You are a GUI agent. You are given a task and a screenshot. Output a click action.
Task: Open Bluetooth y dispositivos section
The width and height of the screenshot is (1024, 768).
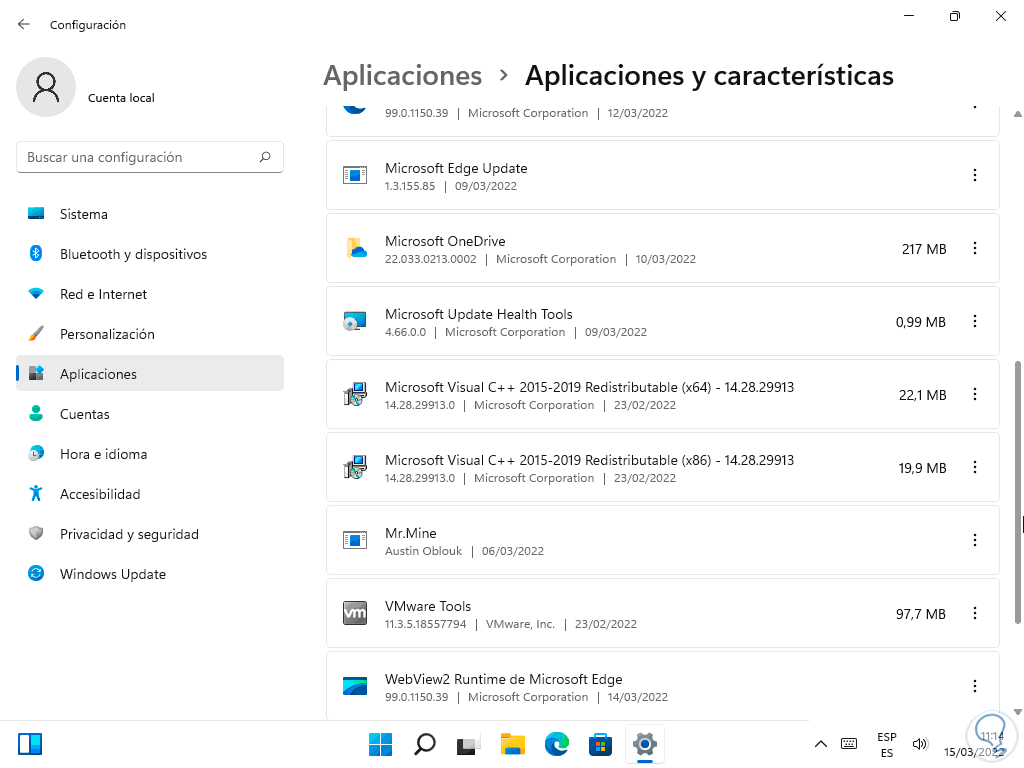(150, 254)
